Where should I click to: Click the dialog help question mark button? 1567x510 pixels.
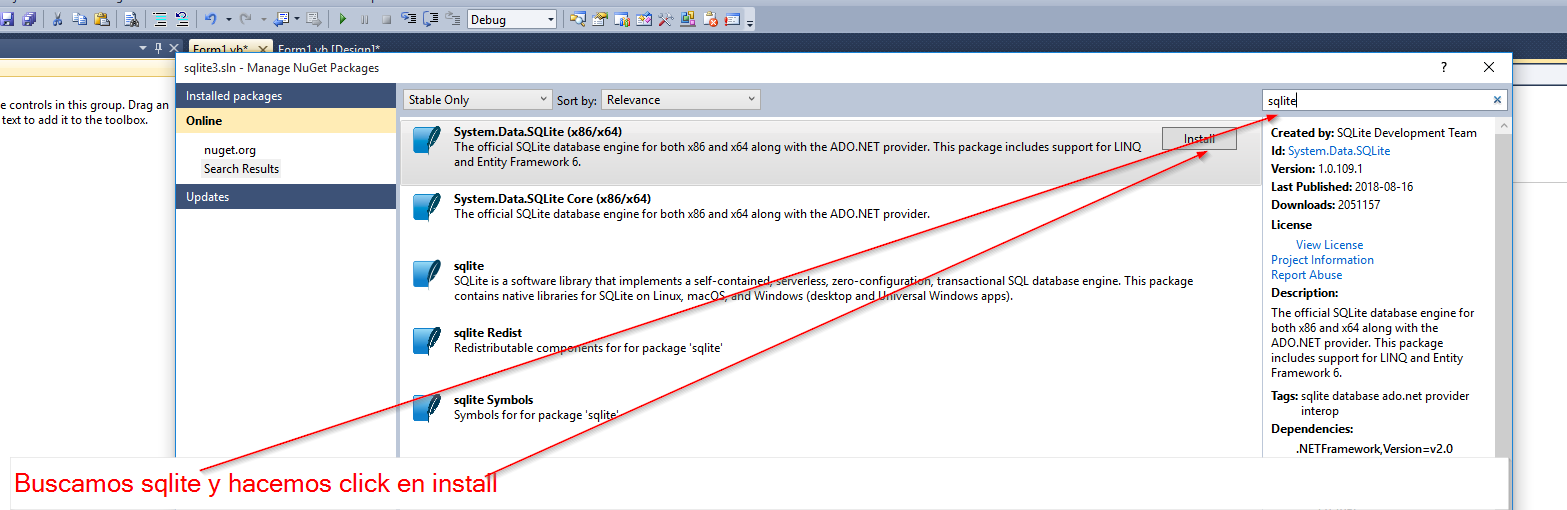pyautogui.click(x=1443, y=68)
